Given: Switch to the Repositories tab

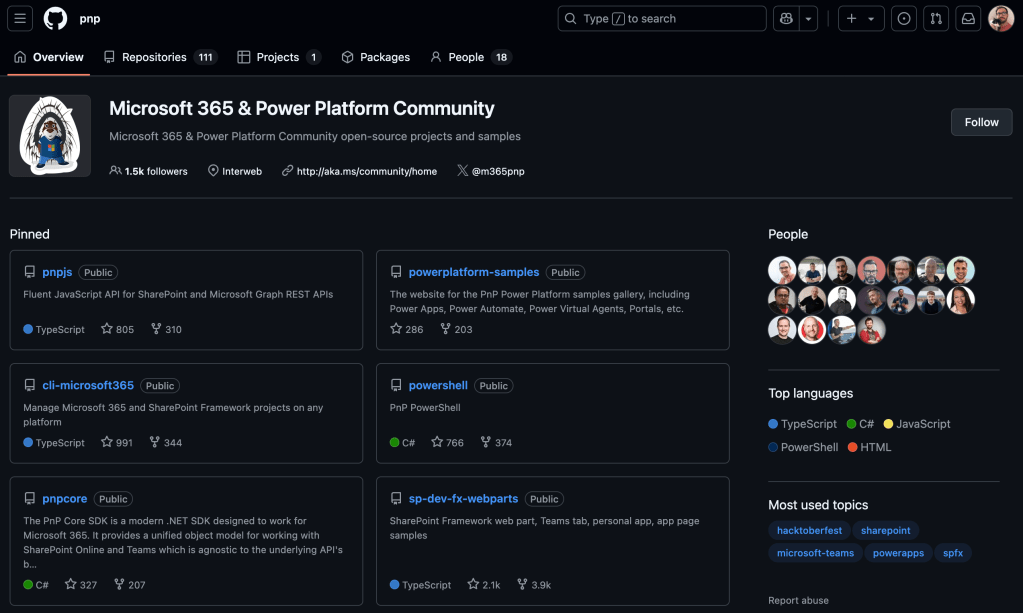Looking at the screenshot, I should click(160, 57).
